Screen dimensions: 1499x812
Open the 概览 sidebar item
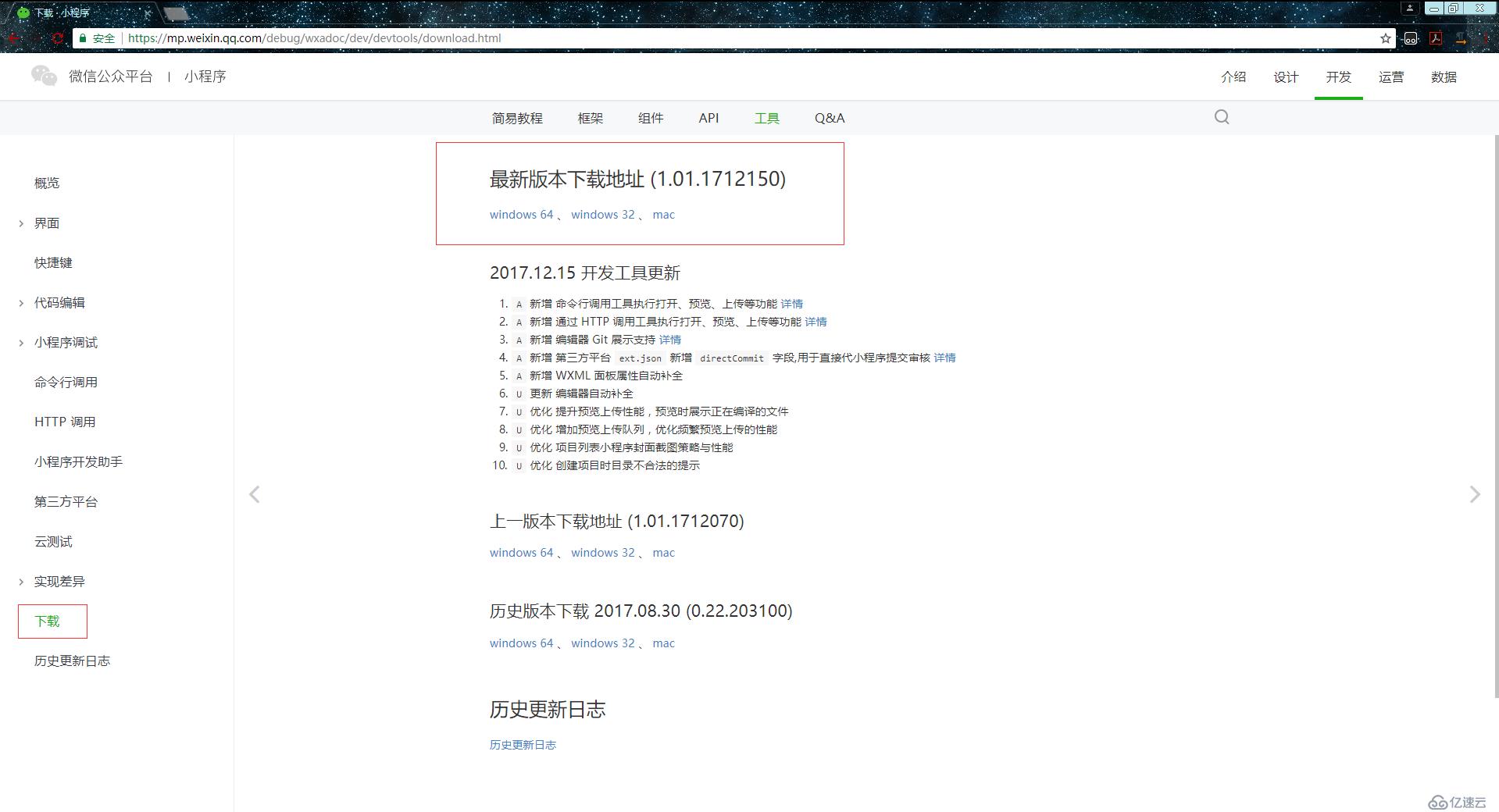tap(47, 183)
